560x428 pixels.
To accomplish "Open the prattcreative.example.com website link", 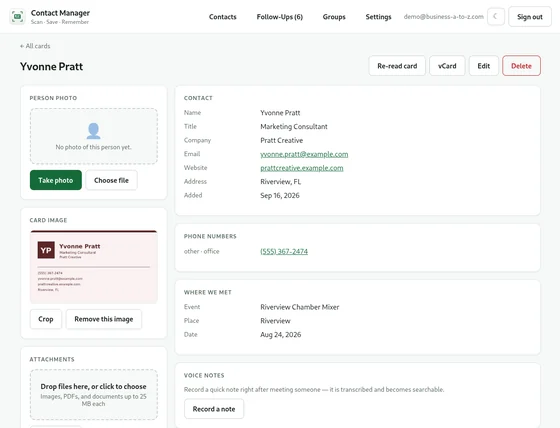I will (x=301, y=168).
